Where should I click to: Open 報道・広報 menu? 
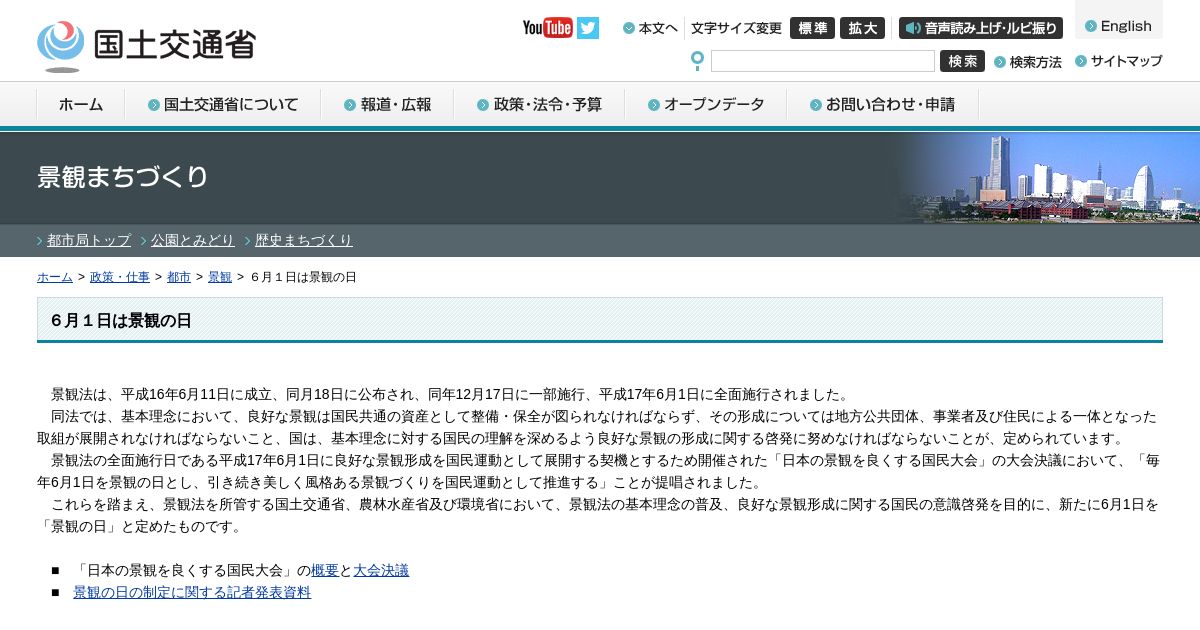(x=388, y=104)
